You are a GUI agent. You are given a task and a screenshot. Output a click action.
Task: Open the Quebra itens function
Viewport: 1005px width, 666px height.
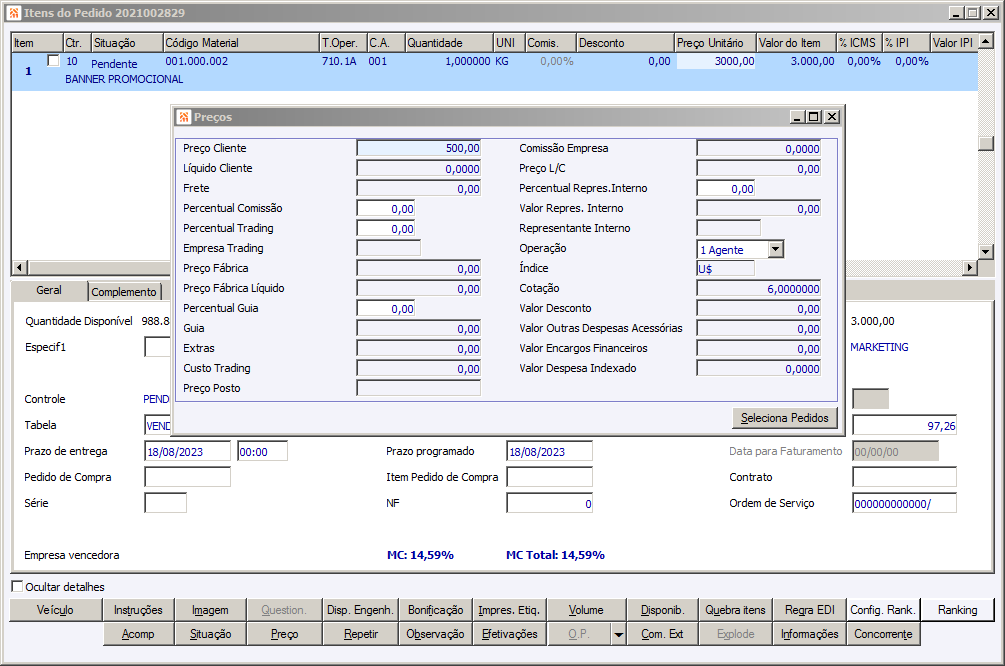point(735,610)
